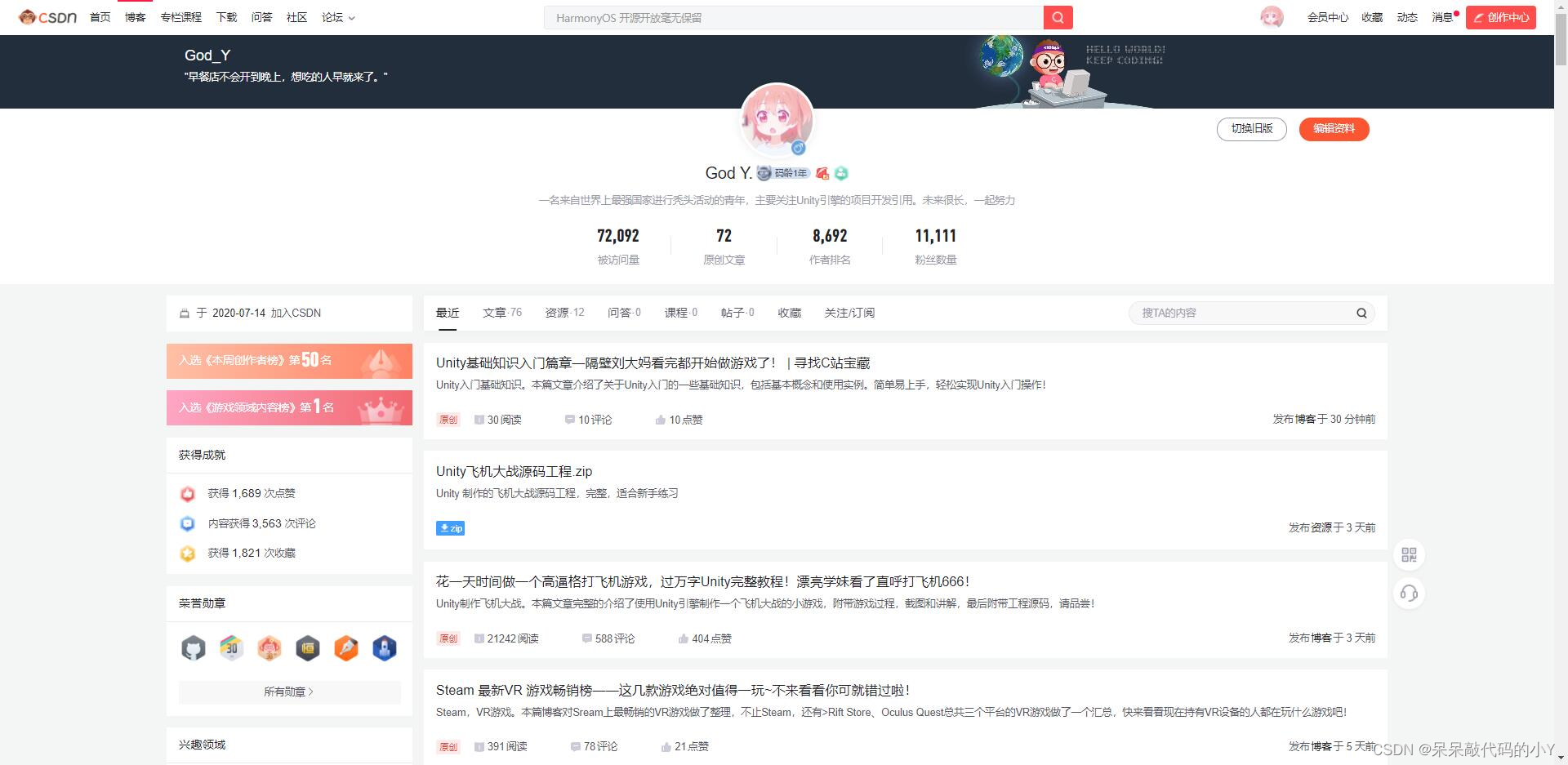Open 社区 in the top navigation

(296, 17)
